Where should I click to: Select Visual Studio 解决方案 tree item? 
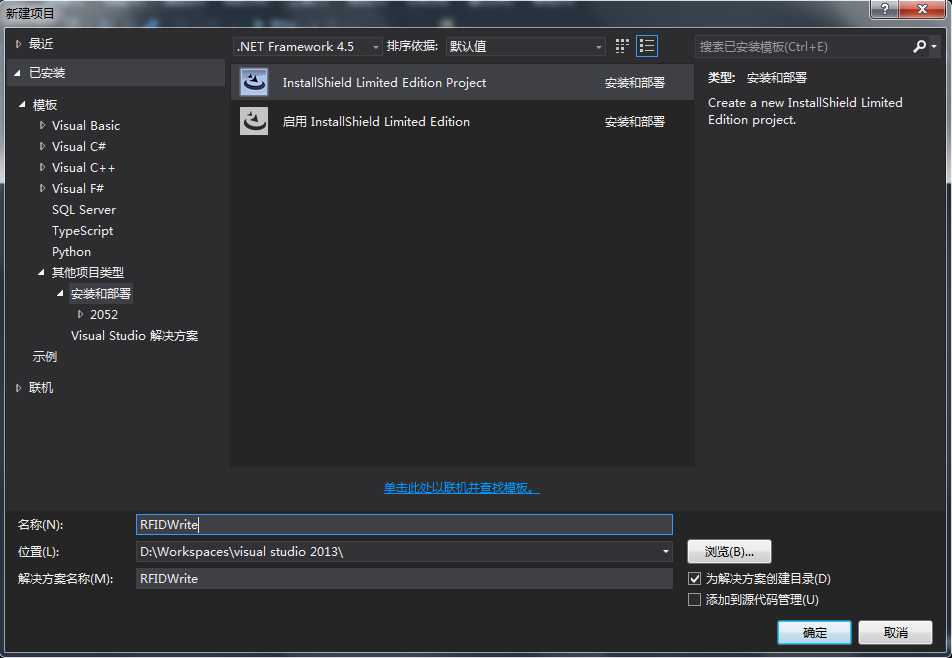(x=134, y=336)
